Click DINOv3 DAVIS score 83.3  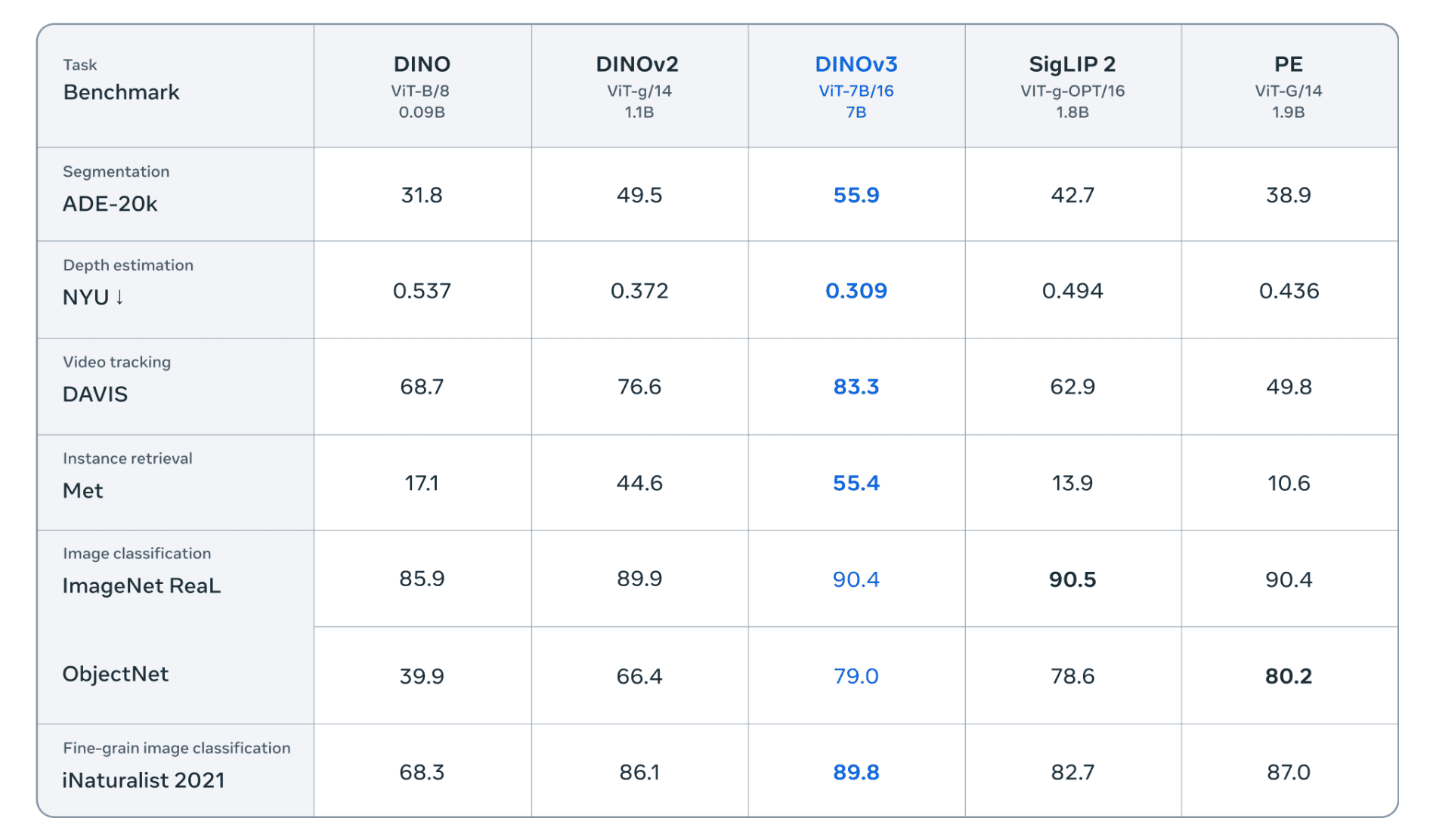coord(856,387)
